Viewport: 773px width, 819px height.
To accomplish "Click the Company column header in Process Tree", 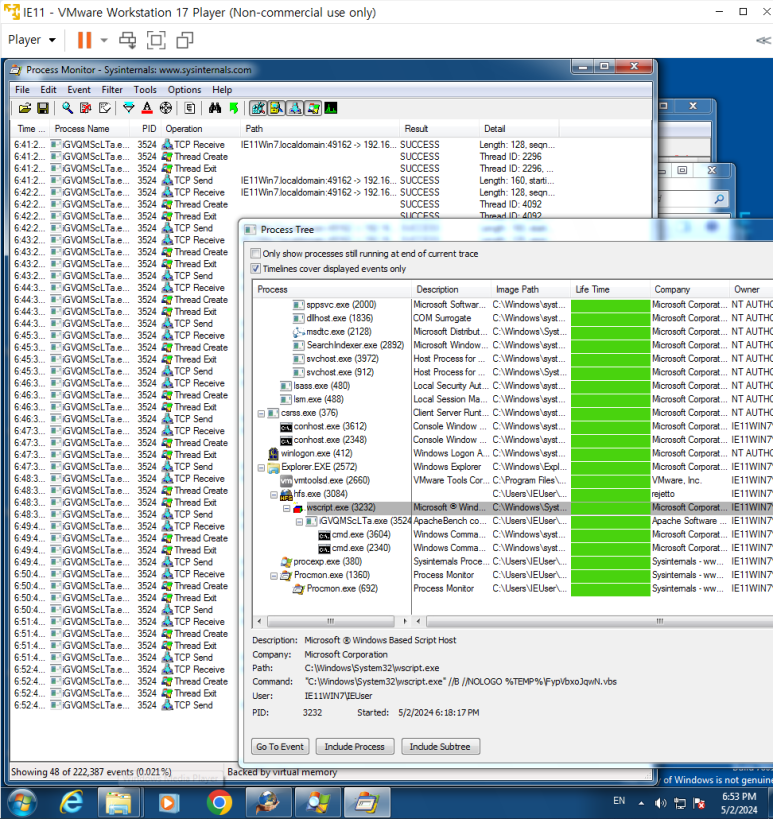I will point(689,289).
